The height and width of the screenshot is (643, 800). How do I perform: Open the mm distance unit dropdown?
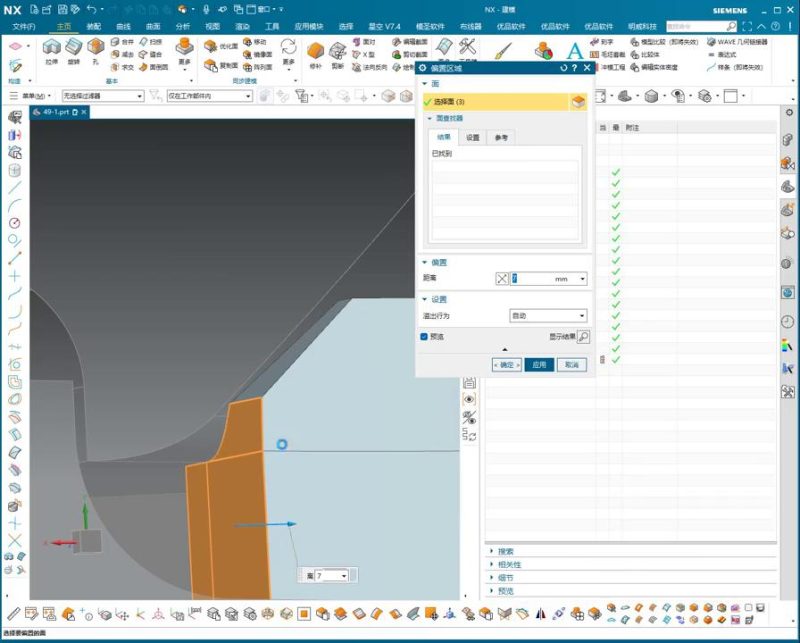pyautogui.click(x=582, y=279)
